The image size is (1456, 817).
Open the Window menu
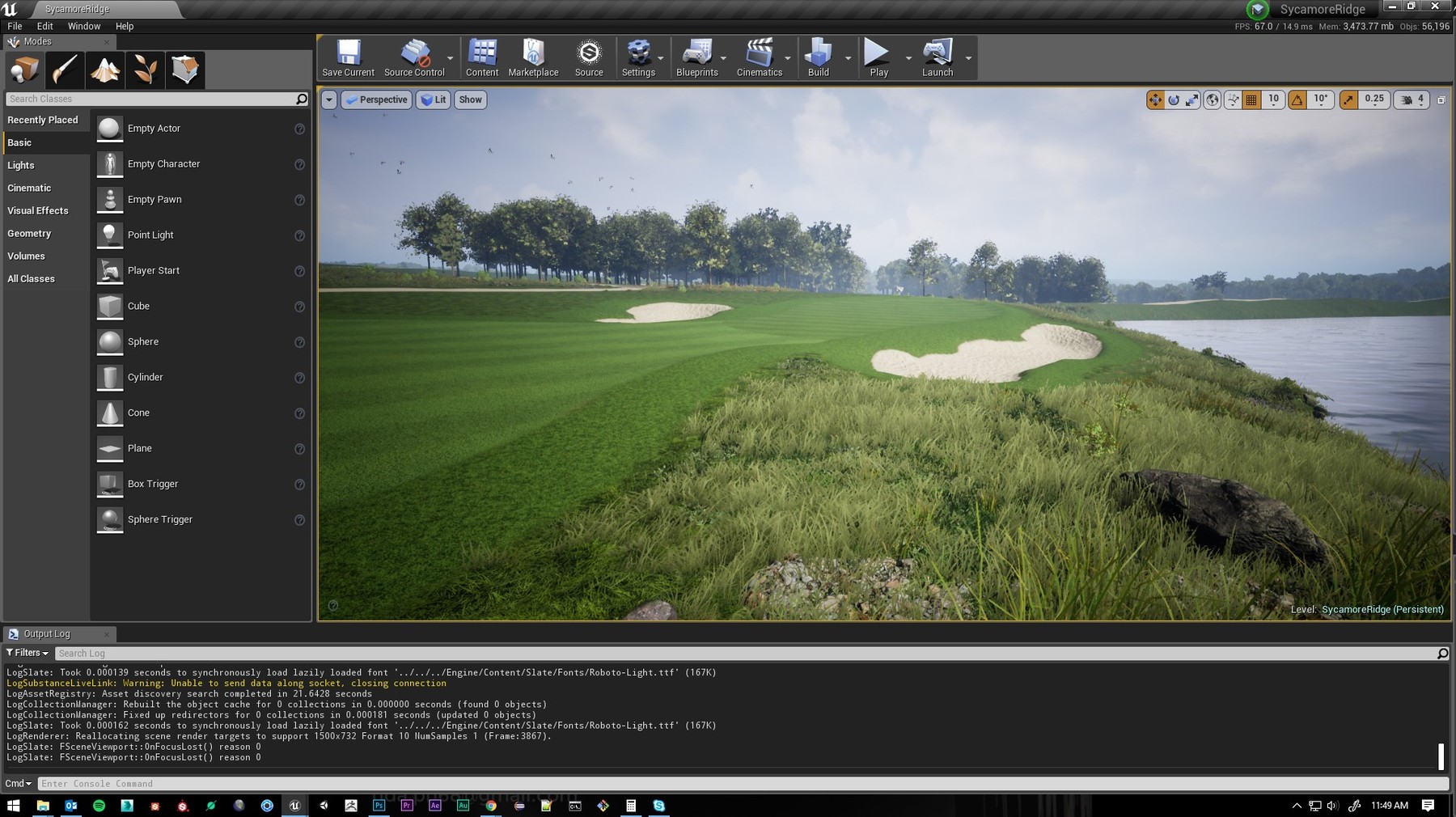(84, 26)
